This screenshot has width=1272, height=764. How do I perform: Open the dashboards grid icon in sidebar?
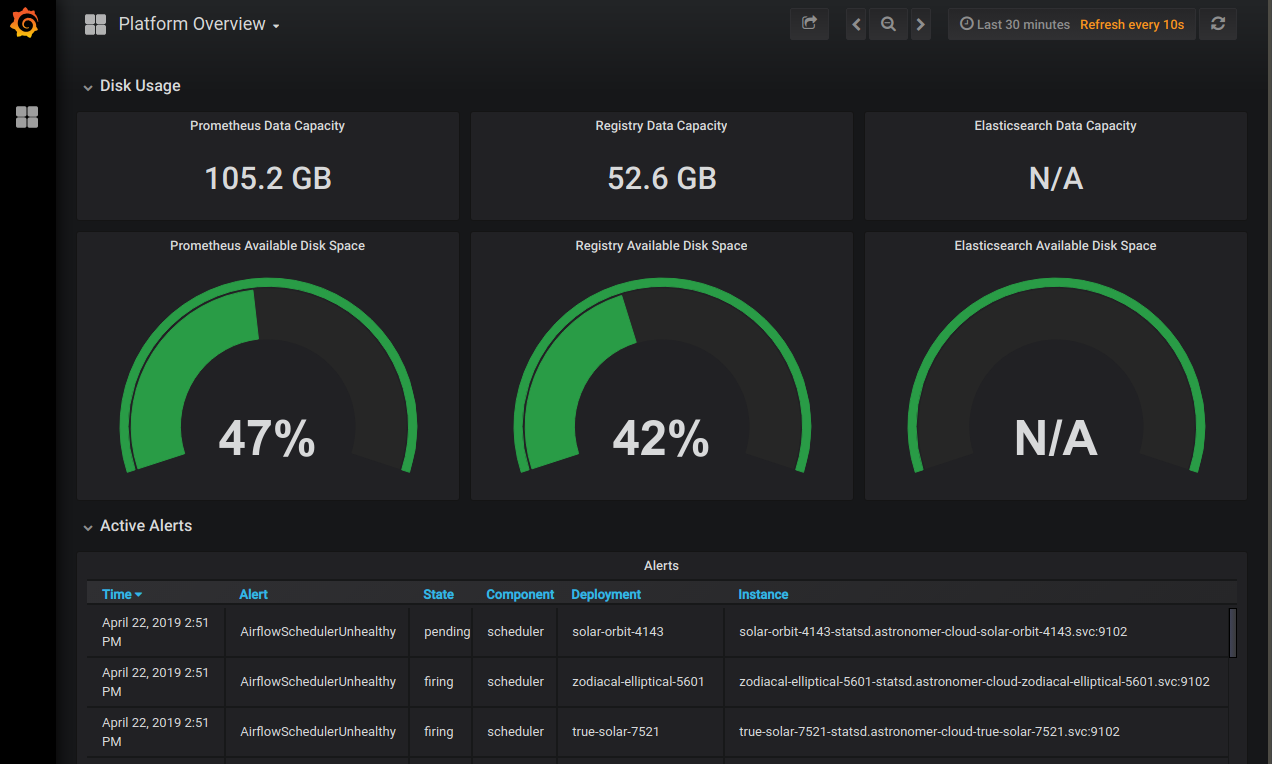pyautogui.click(x=27, y=117)
